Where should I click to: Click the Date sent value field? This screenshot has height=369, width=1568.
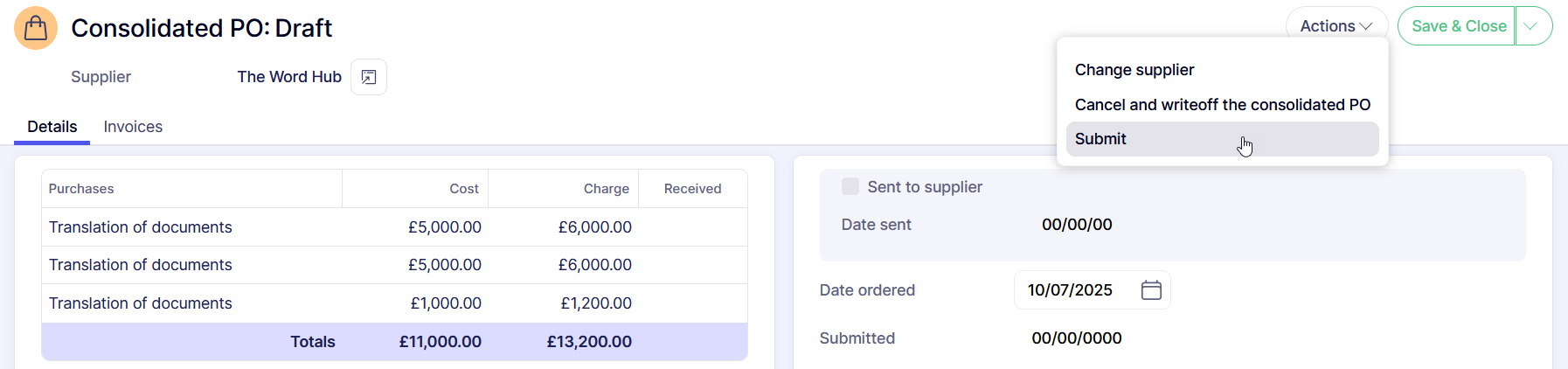point(1077,225)
